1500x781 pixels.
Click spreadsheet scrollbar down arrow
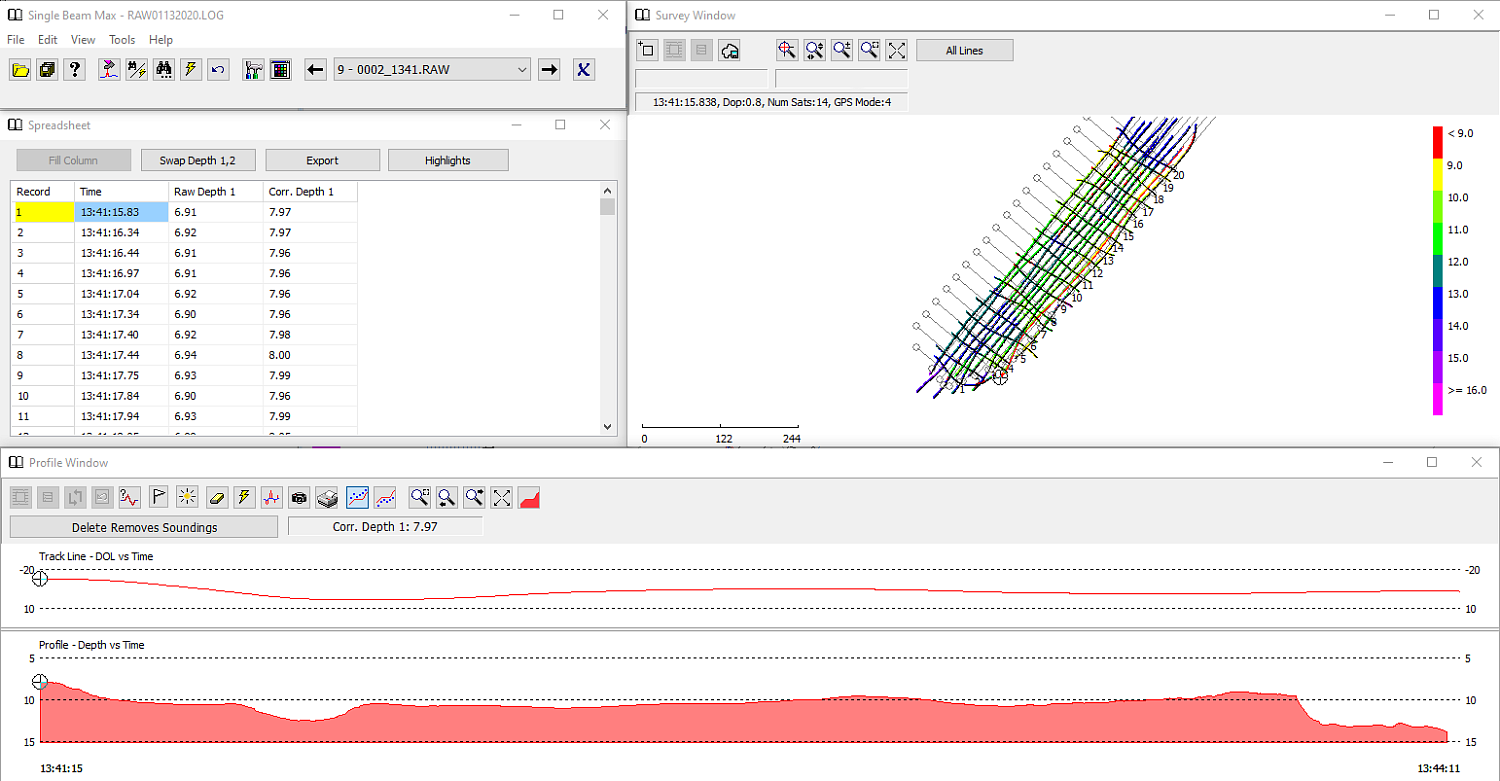(607, 426)
